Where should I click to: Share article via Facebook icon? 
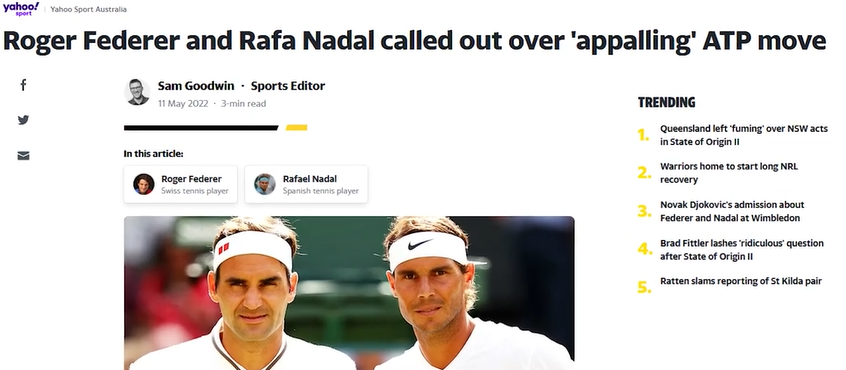(23, 85)
